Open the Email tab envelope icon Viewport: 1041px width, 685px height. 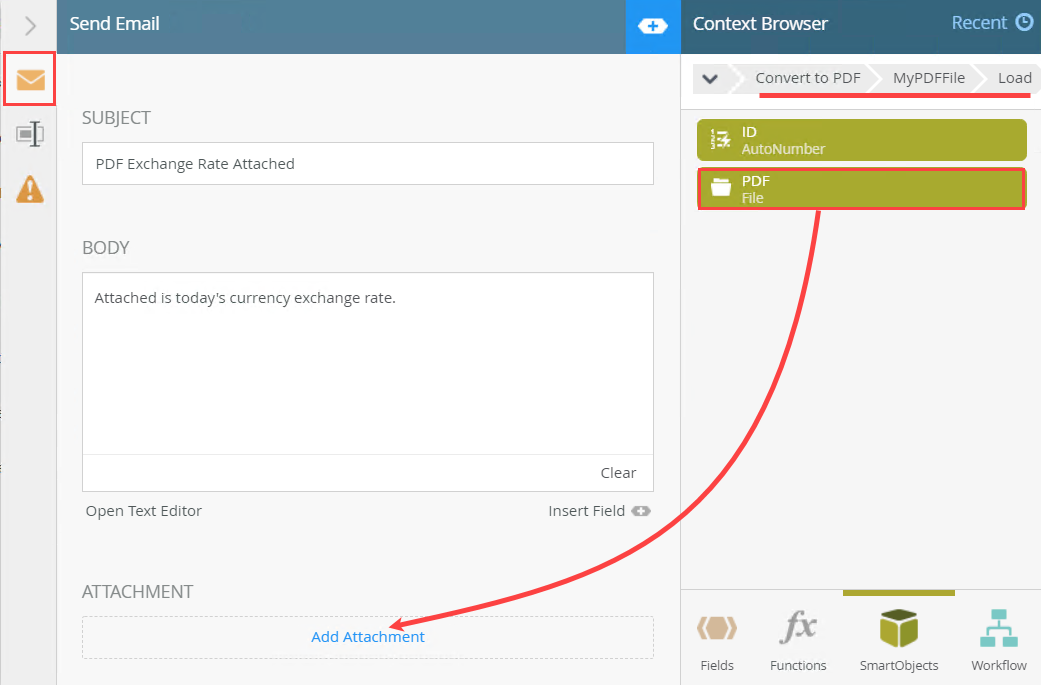point(30,79)
